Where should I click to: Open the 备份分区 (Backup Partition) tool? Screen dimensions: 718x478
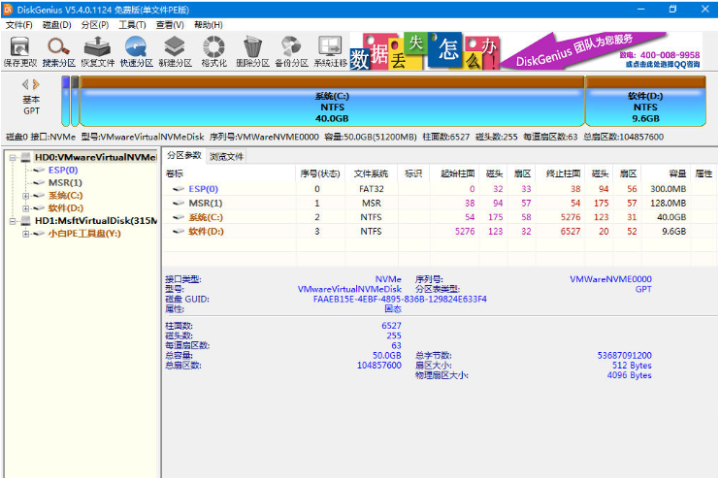click(291, 50)
